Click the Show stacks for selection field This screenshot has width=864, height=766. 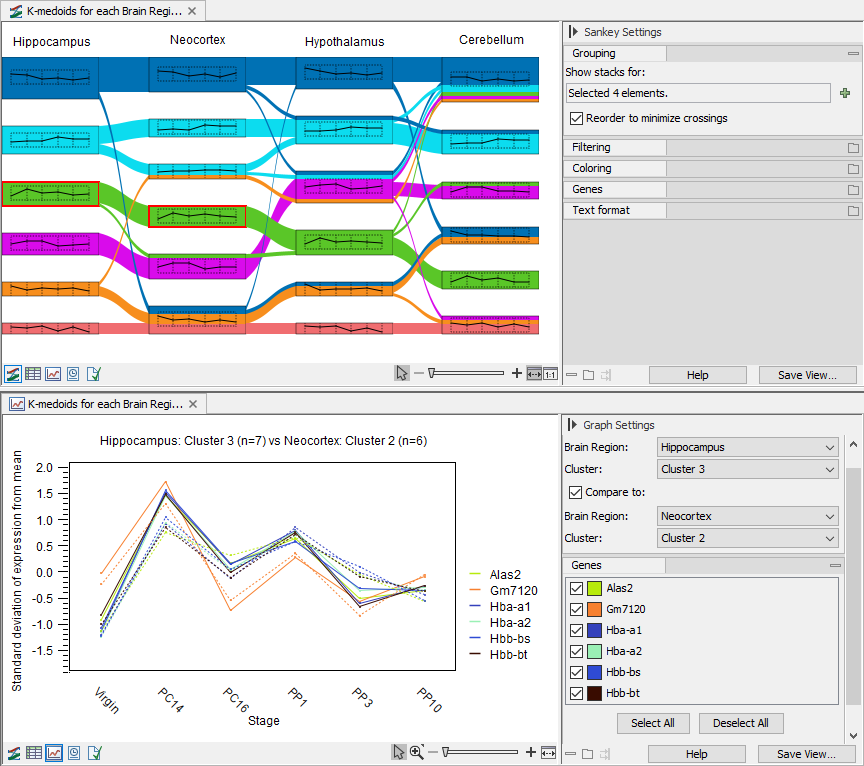coord(697,93)
